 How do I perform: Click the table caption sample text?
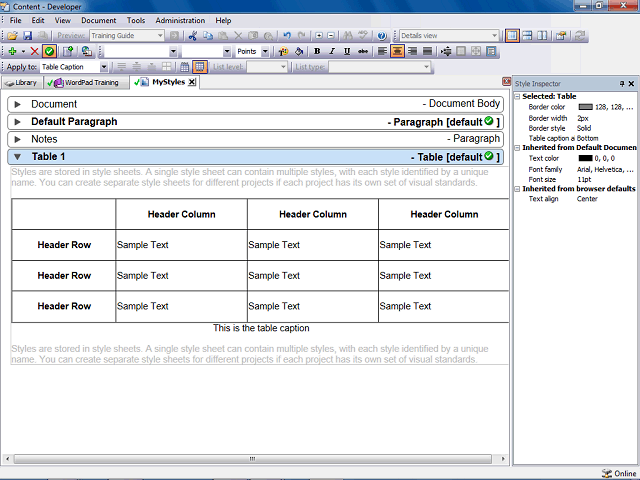[x=261, y=328]
